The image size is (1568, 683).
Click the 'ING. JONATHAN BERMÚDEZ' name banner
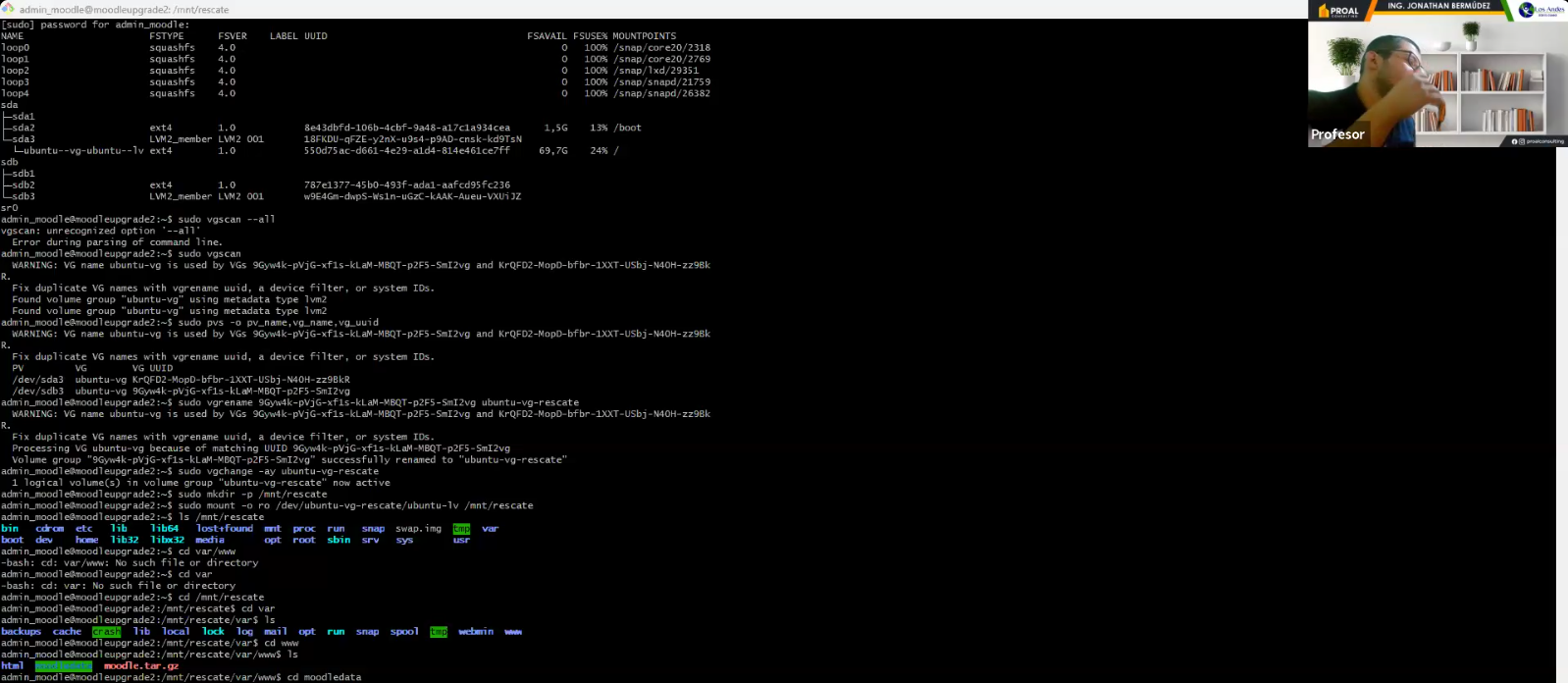point(1438,6)
